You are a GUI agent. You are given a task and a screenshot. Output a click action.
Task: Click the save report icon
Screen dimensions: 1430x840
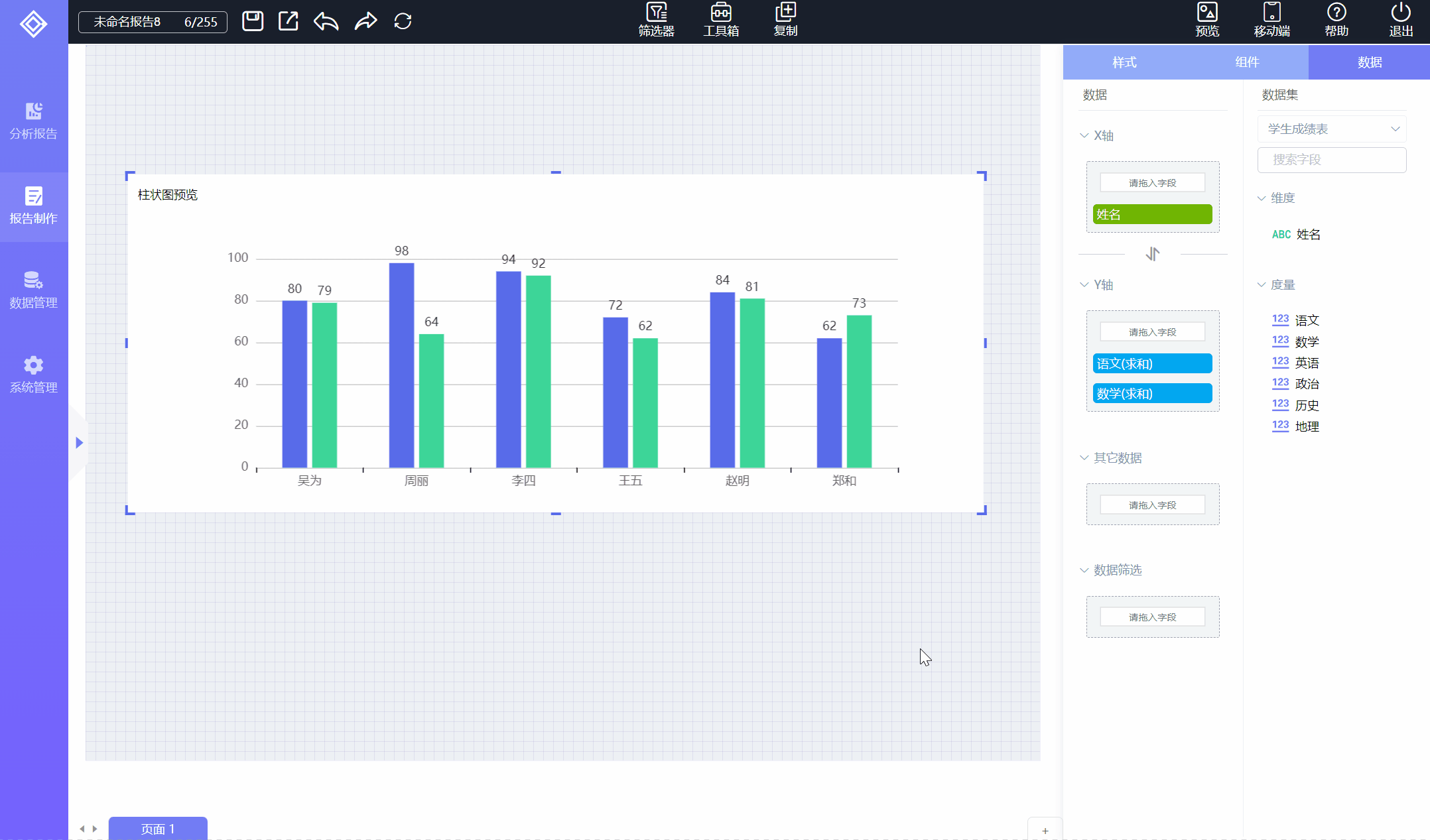[252, 21]
